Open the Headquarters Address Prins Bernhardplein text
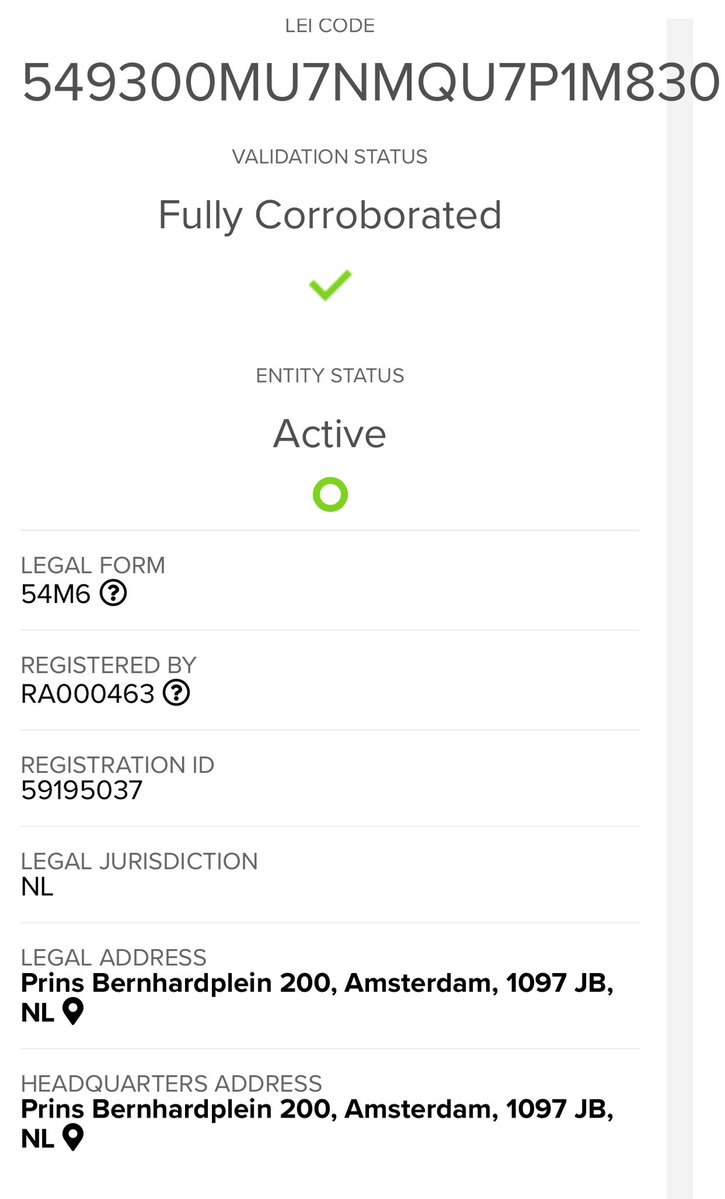Screen dimensions: 725x1199 316,1109
